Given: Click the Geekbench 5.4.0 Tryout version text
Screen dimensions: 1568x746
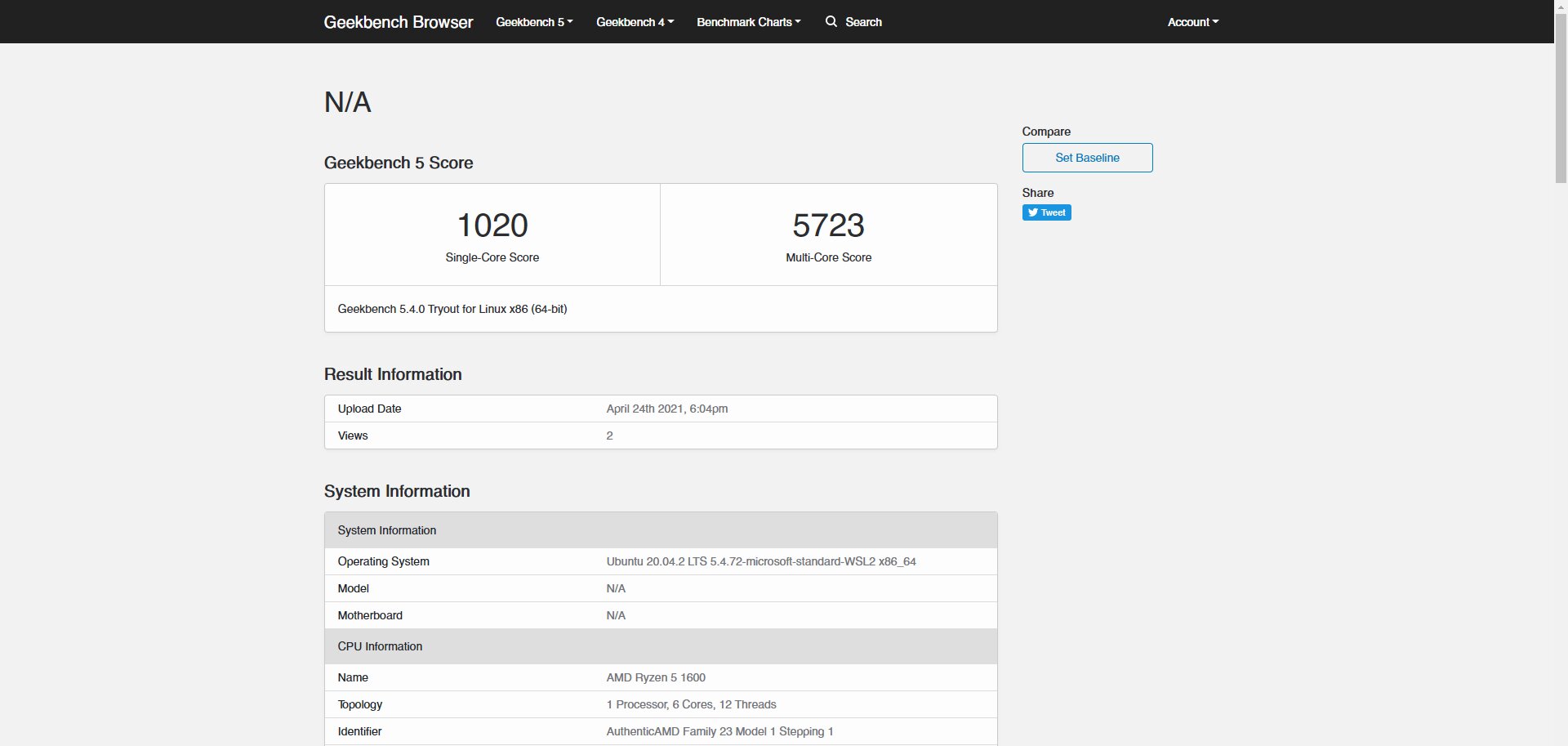Looking at the screenshot, I should pos(452,309).
